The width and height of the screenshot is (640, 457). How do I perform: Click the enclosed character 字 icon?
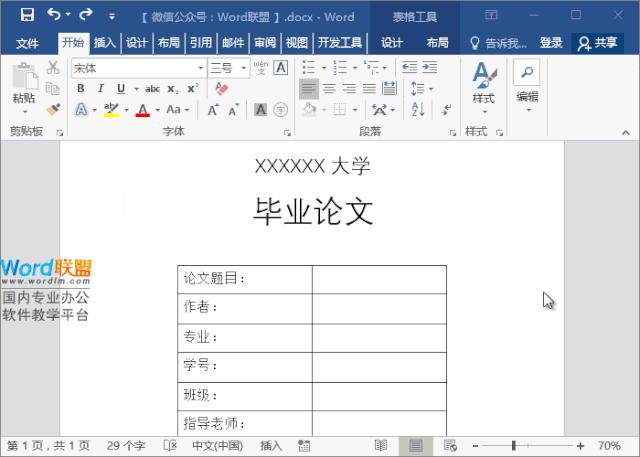[280, 110]
